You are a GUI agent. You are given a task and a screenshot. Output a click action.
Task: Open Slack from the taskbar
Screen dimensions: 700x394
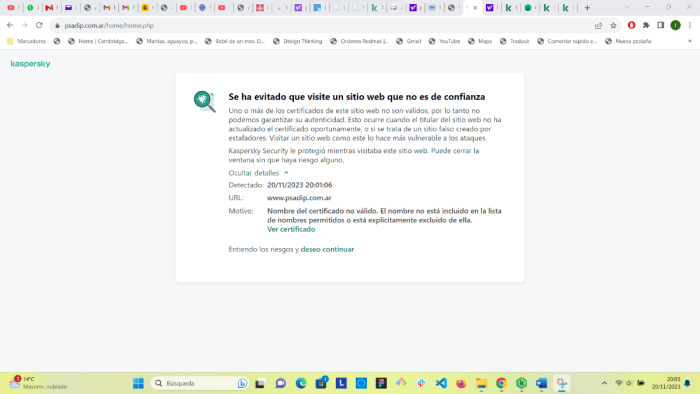point(421,383)
